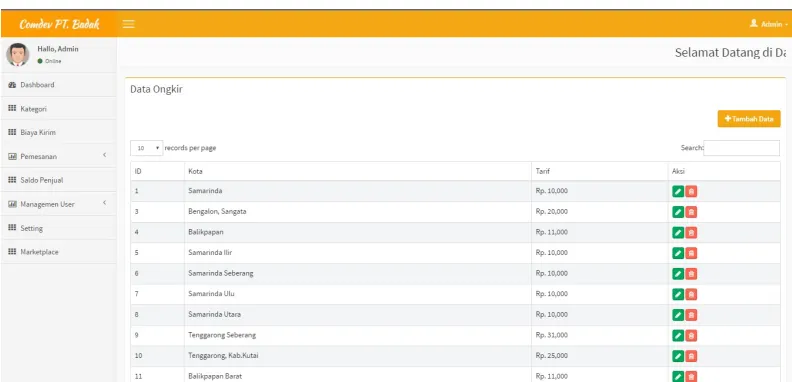
Task: Go to Biaya Kirim menu
Action: point(59,132)
